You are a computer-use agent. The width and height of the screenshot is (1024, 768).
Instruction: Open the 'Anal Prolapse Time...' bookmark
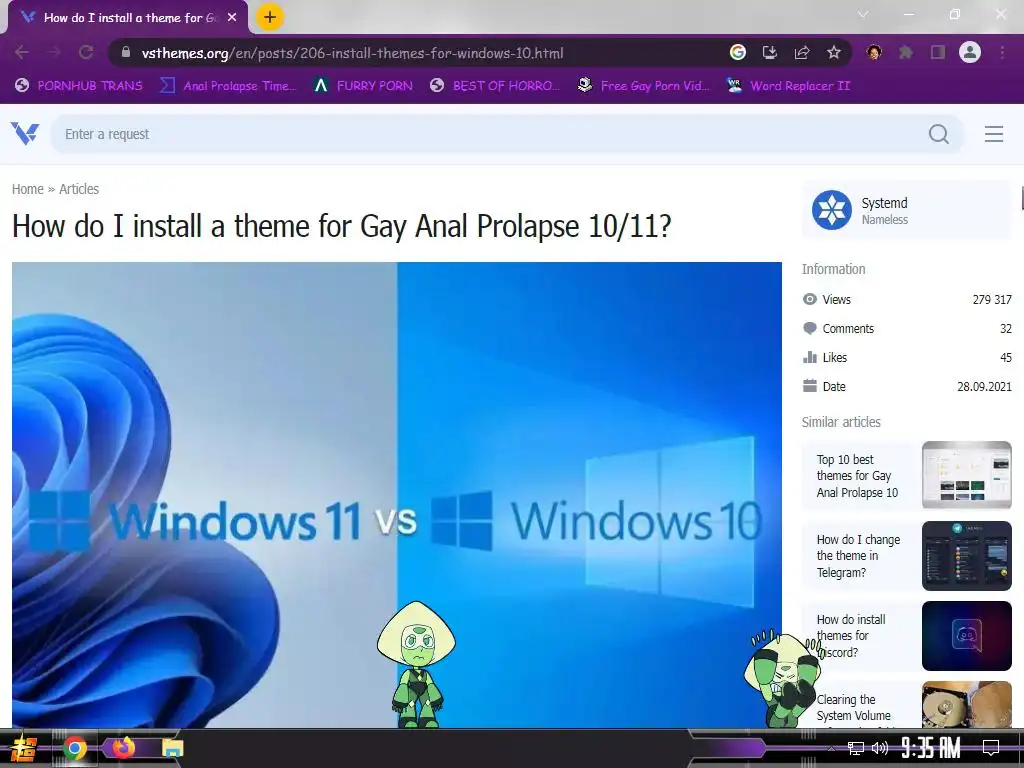[x=229, y=86]
